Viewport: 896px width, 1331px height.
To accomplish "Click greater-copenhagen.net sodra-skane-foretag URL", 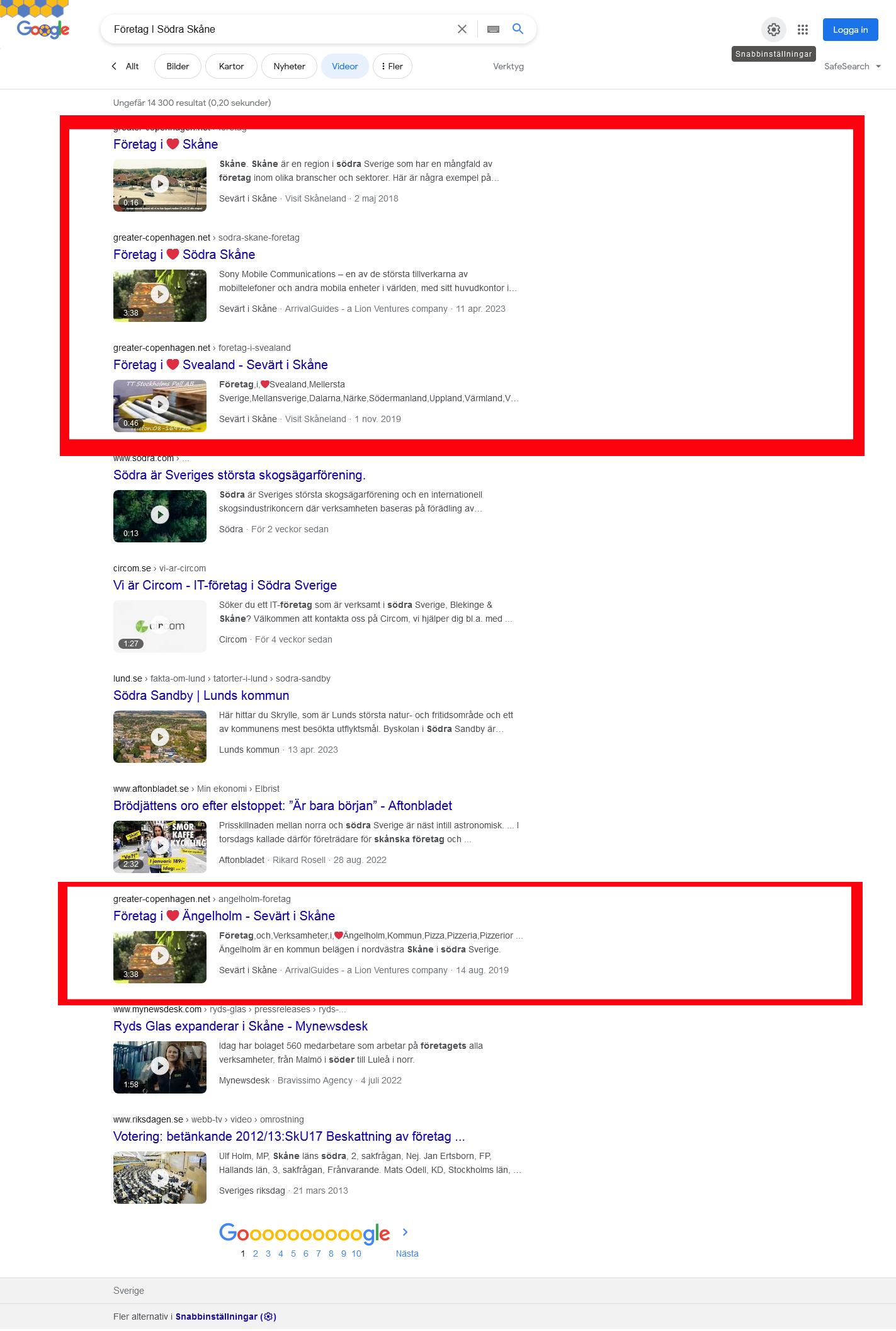I will point(207,237).
